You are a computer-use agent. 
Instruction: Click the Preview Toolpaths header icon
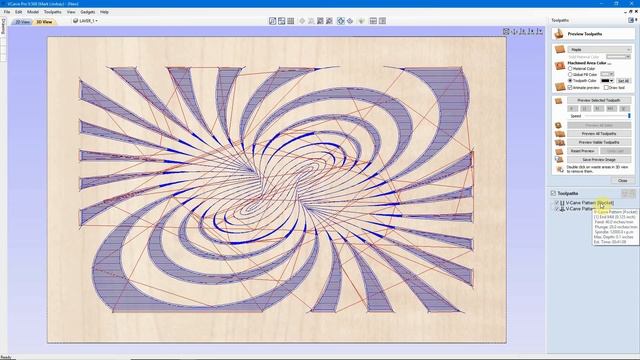pos(559,33)
